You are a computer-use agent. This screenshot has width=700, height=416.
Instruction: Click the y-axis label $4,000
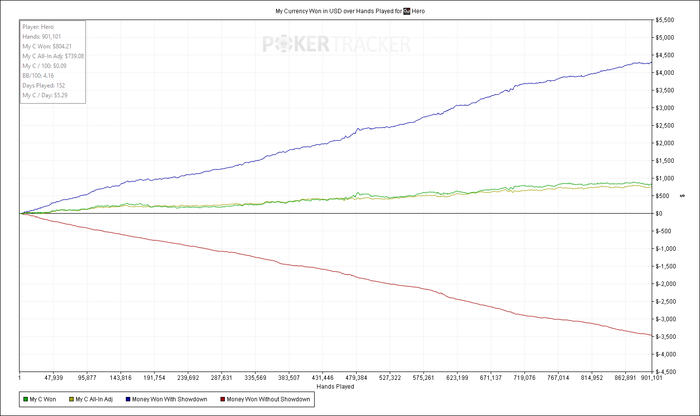click(x=665, y=73)
